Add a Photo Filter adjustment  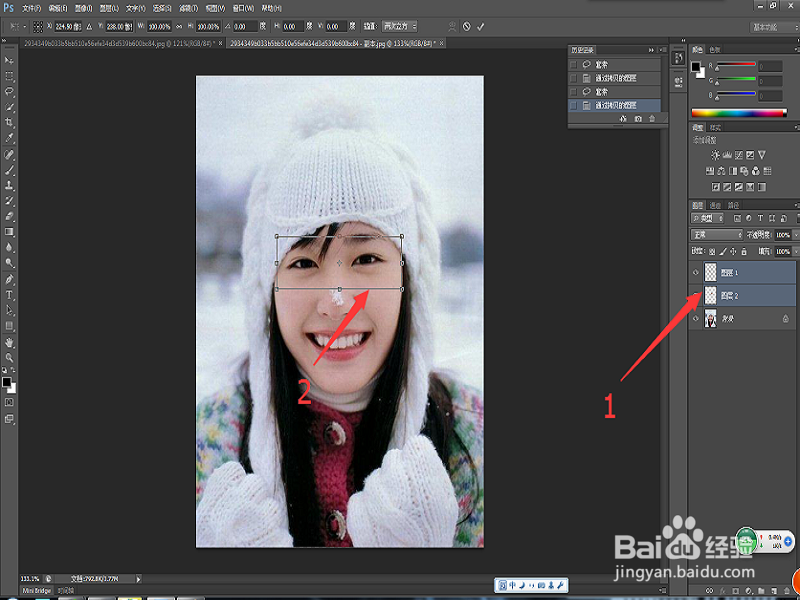point(744,171)
